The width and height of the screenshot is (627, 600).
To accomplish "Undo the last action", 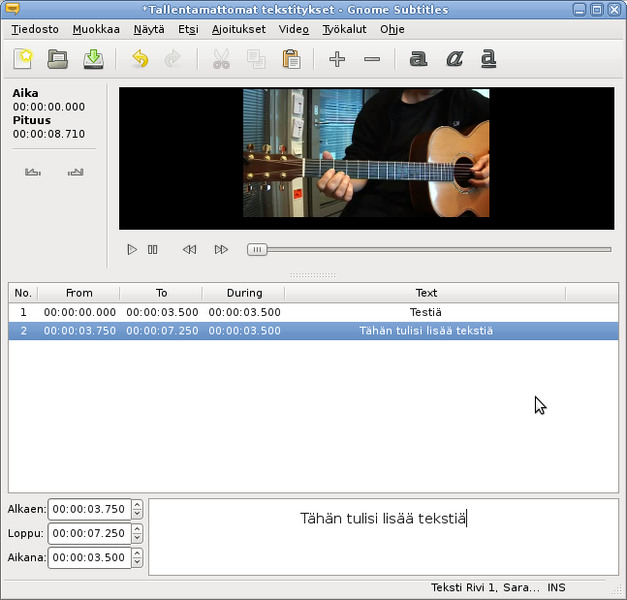I will (x=140, y=59).
